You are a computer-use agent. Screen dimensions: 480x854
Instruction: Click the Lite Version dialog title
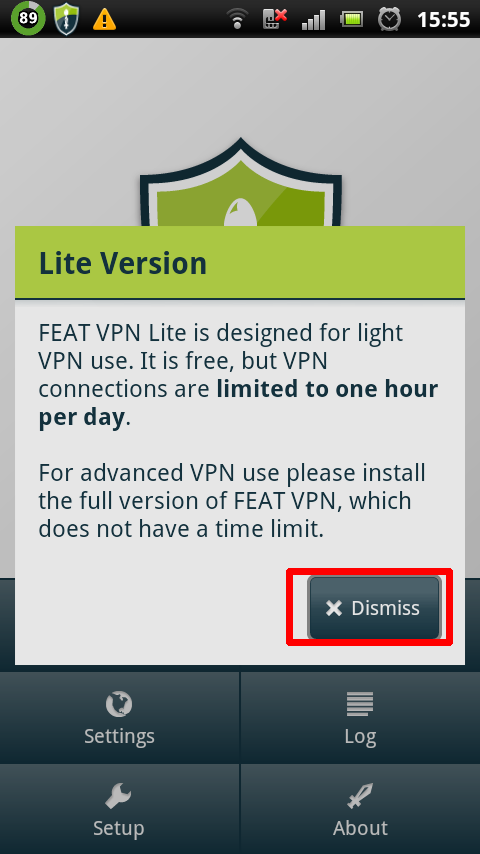(123, 264)
